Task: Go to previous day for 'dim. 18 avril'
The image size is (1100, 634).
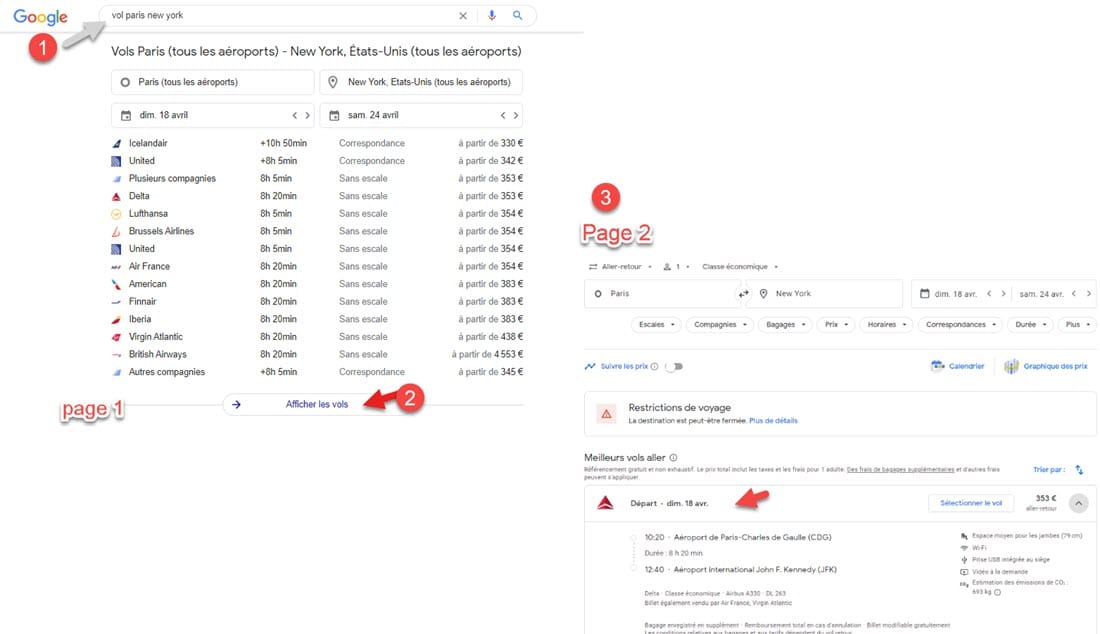Action: [295, 116]
